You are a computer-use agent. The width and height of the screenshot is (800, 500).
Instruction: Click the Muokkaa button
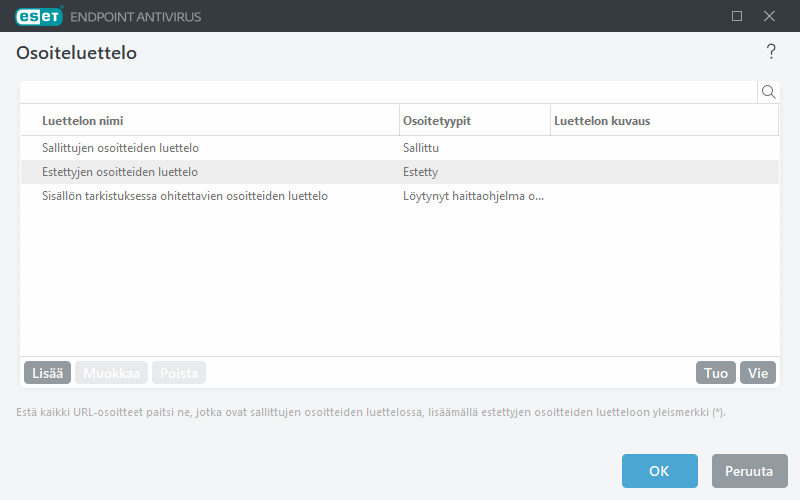click(111, 373)
